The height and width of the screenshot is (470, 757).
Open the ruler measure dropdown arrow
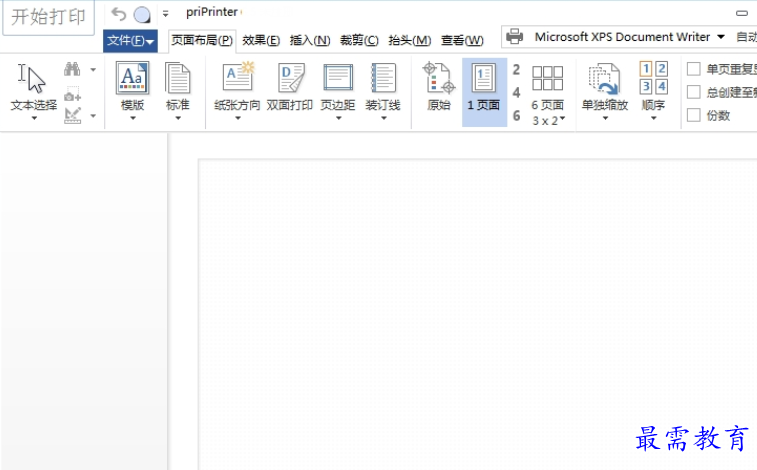(93, 116)
